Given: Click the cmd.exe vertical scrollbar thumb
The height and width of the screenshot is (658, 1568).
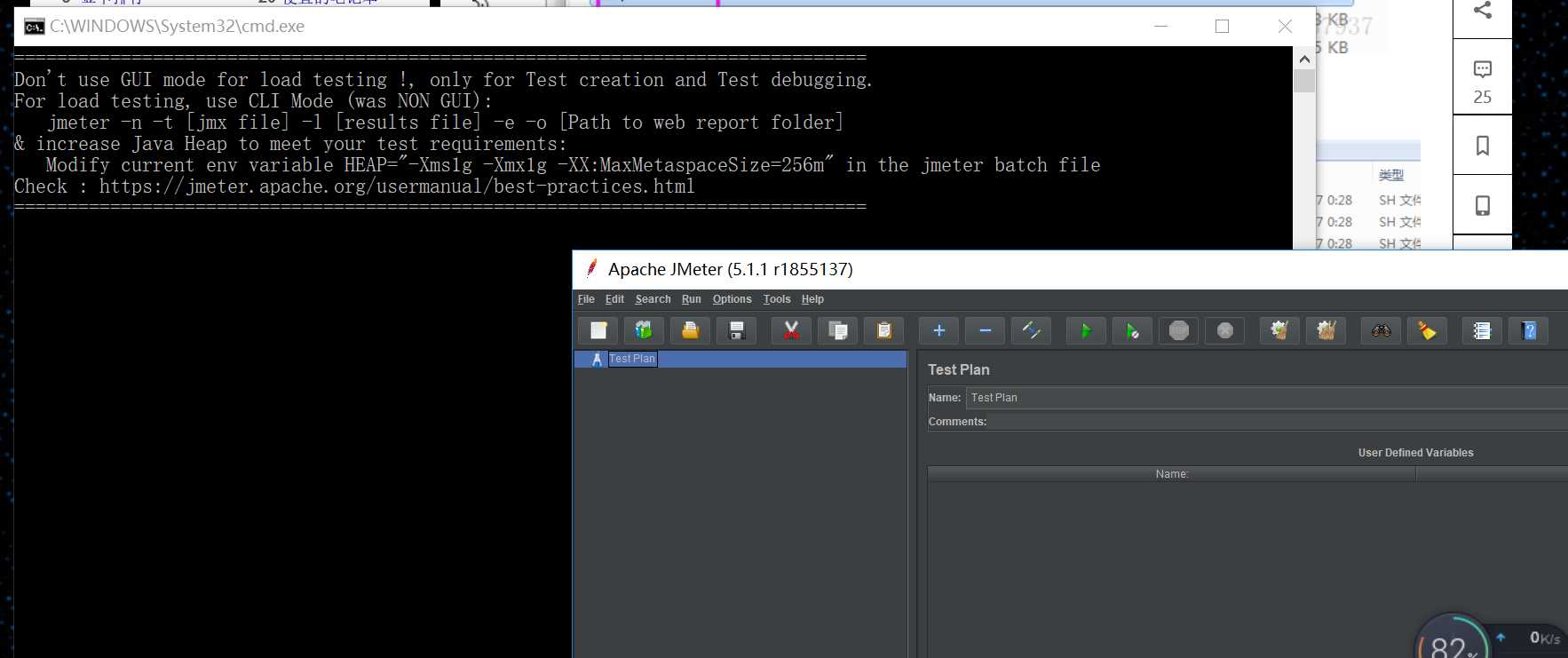Looking at the screenshot, I should [1304, 82].
